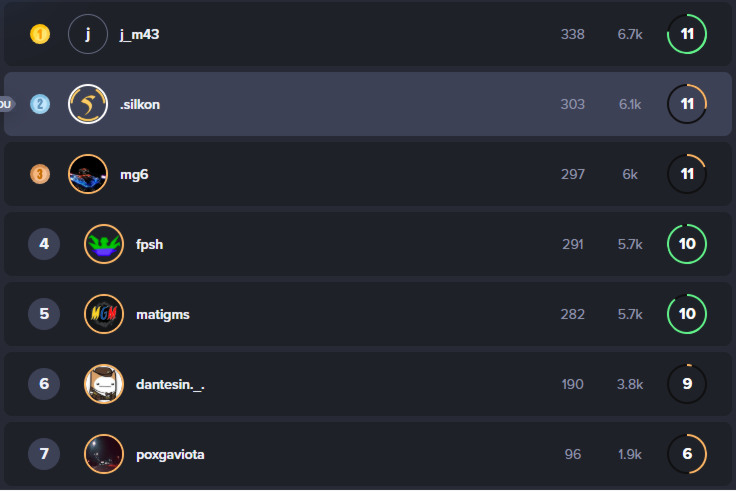Open j_m43's avatar with letter j
Viewport: 736px width, 491px height.
(x=88, y=34)
